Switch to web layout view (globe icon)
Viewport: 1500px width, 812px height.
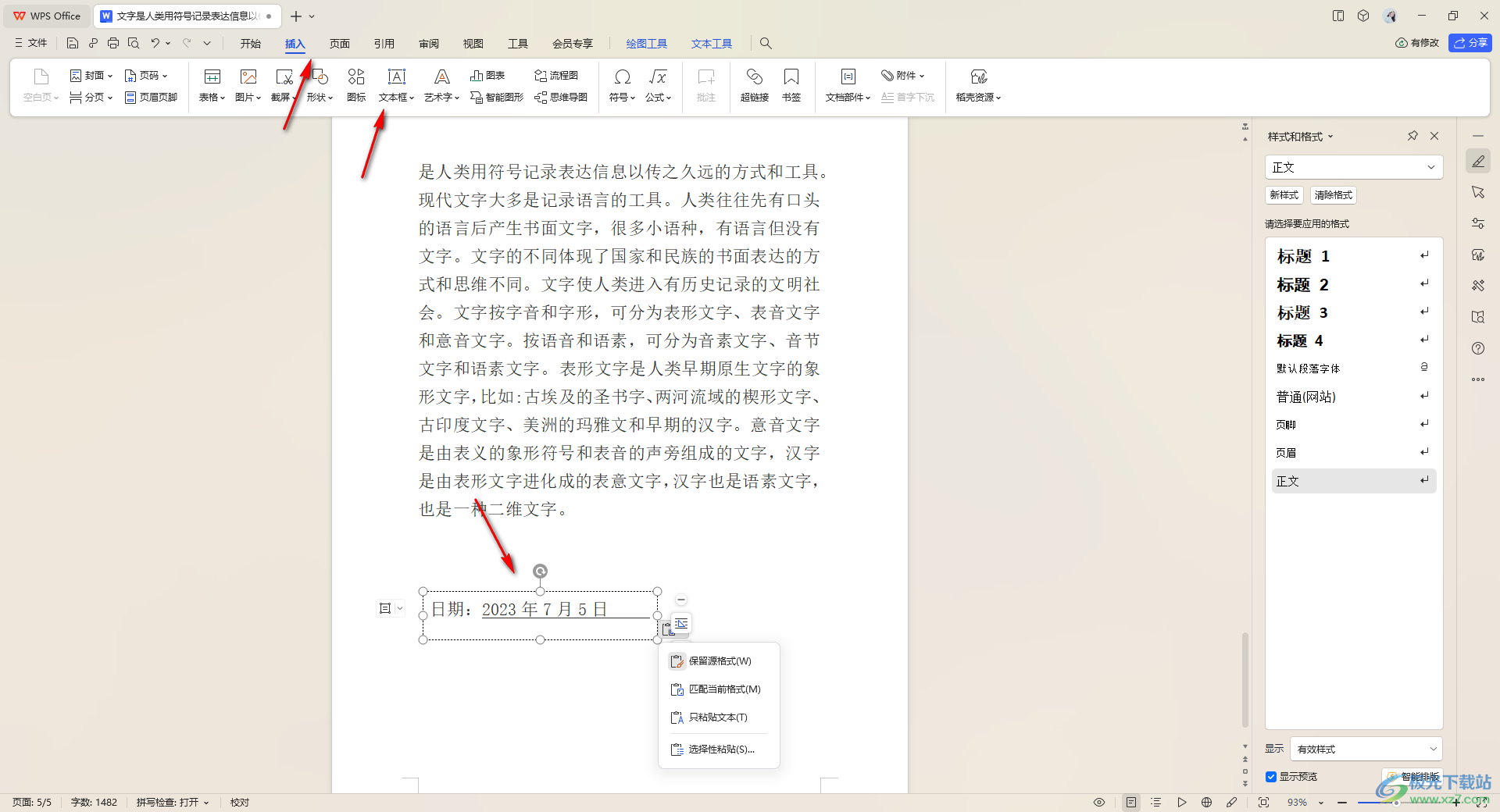pos(1206,803)
